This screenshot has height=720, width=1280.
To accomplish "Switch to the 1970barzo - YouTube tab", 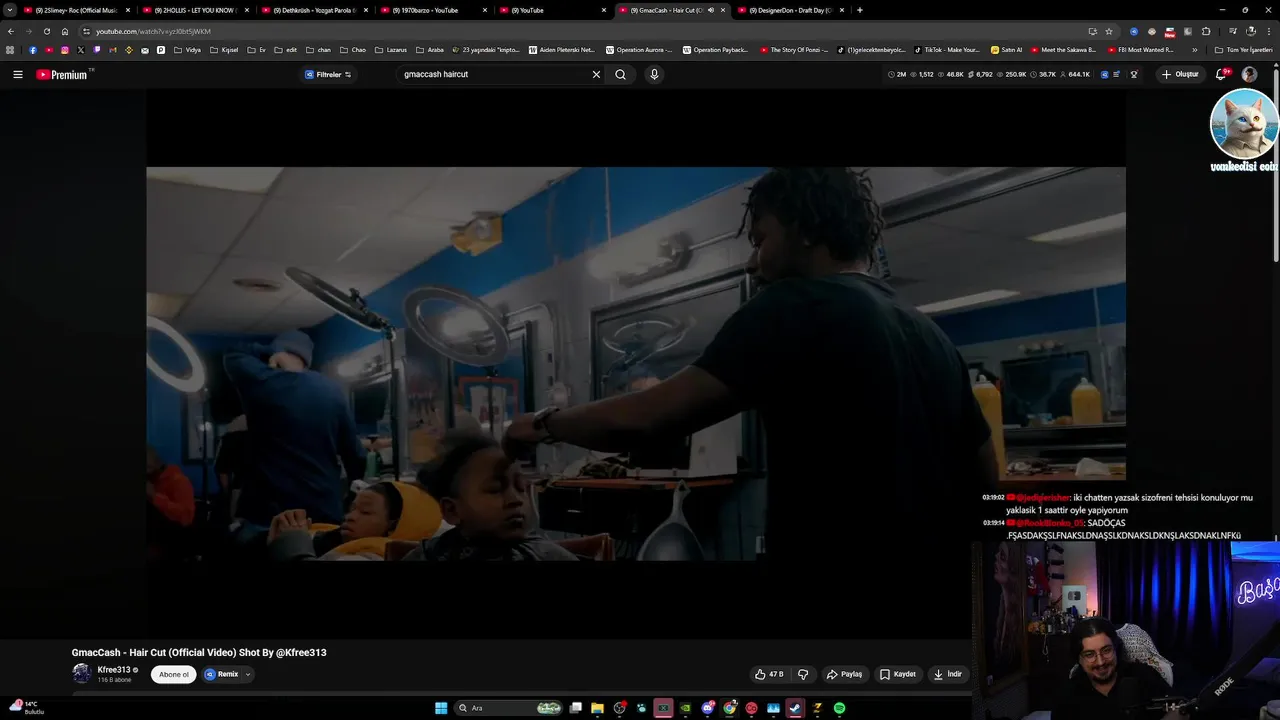I will point(434,10).
